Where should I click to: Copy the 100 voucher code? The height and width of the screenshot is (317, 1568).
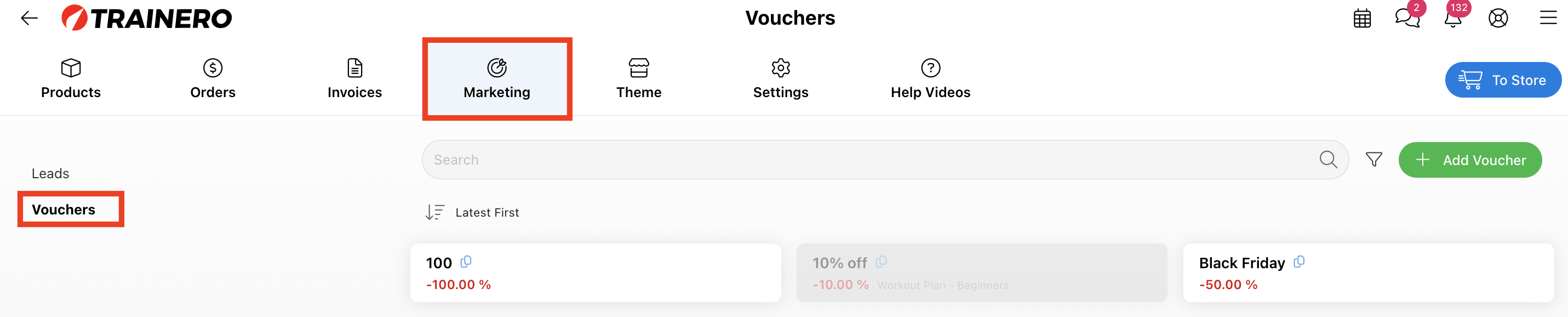coord(466,262)
